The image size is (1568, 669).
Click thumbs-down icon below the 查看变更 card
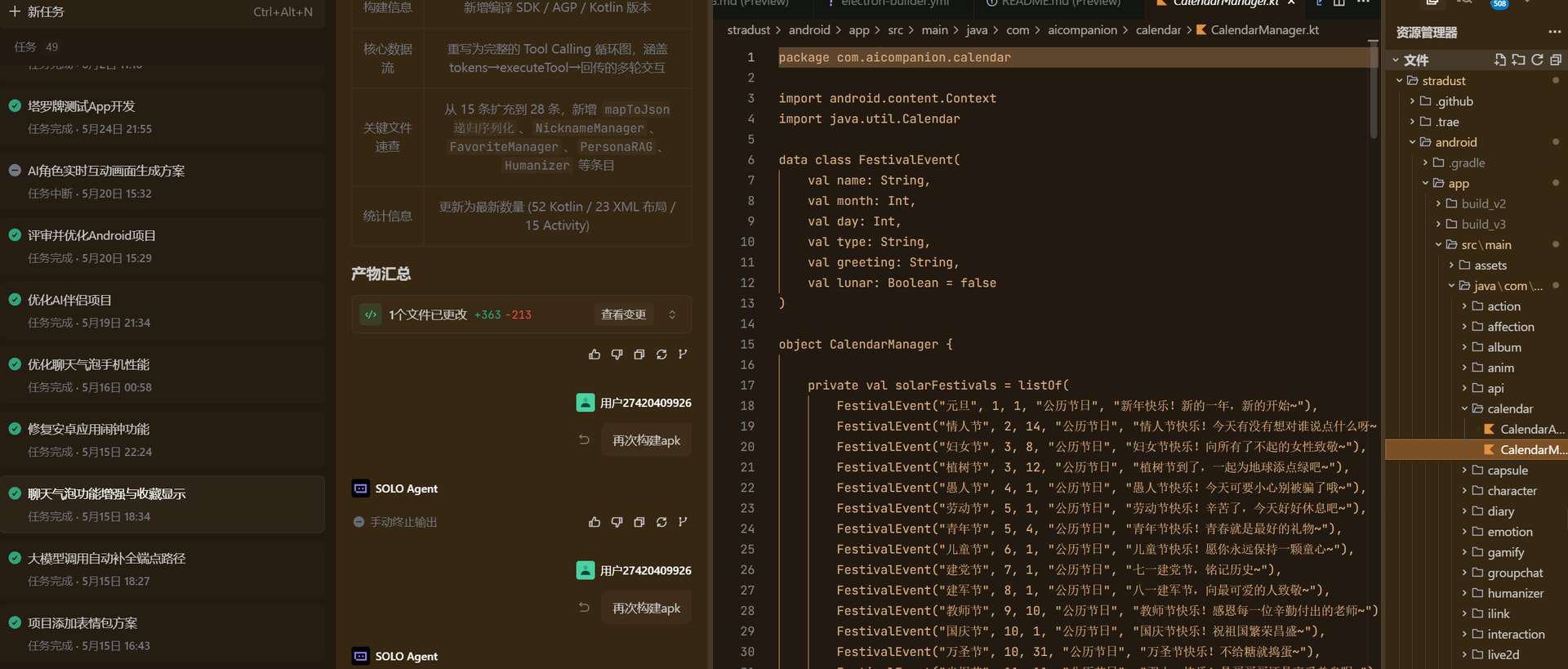617,354
